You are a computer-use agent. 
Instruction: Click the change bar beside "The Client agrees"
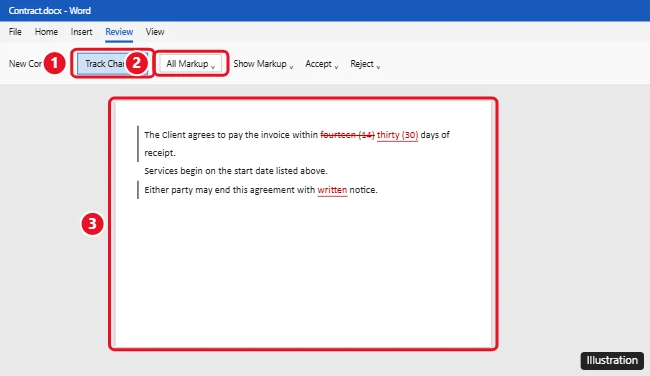pos(138,144)
